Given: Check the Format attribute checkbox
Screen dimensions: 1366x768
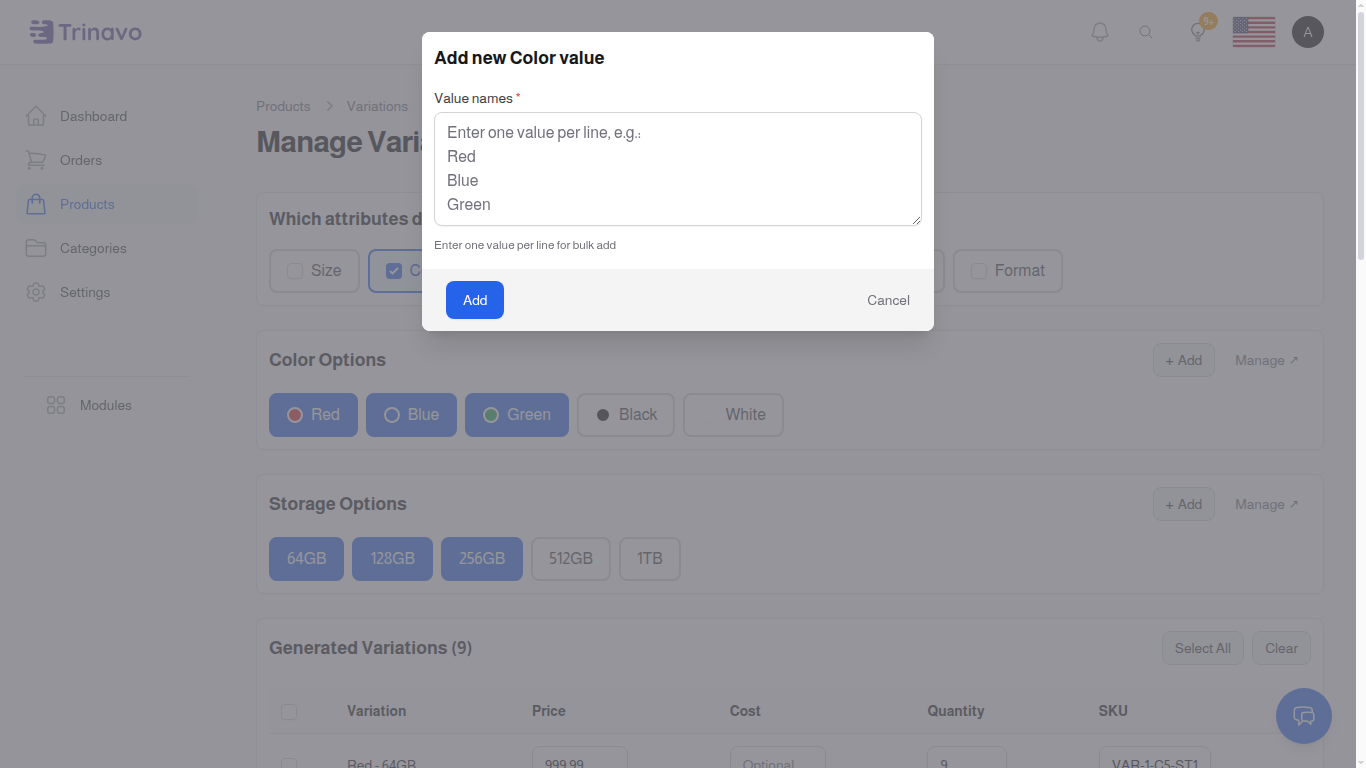Looking at the screenshot, I should coord(977,270).
